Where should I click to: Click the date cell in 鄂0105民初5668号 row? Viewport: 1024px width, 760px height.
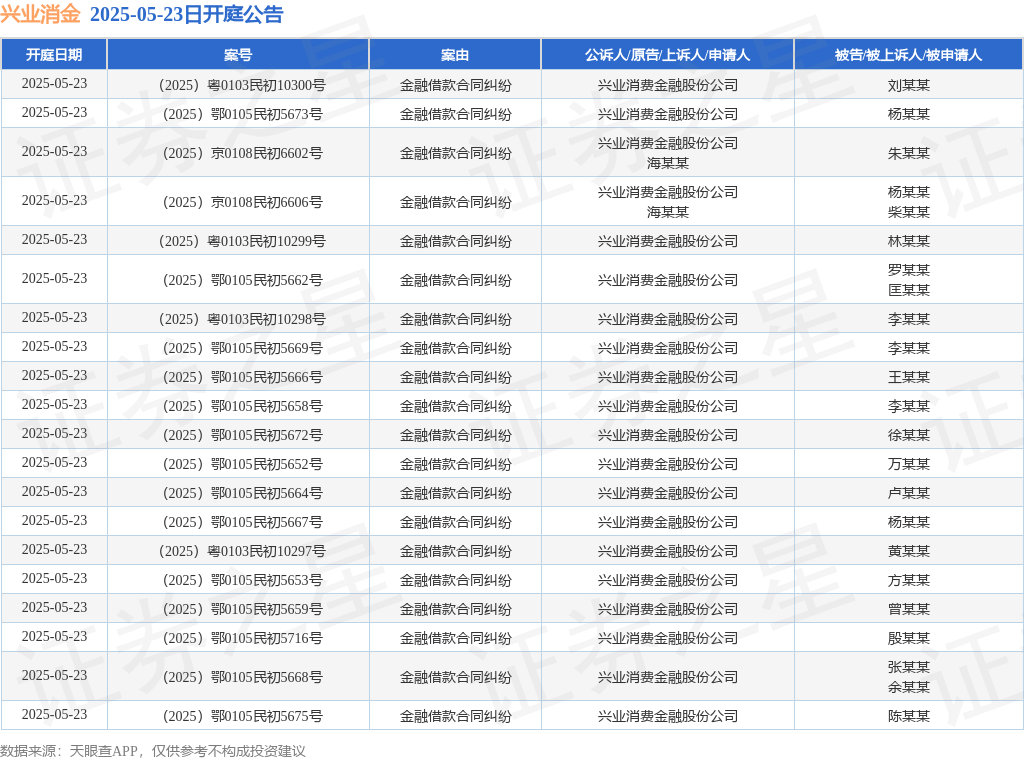(x=54, y=676)
